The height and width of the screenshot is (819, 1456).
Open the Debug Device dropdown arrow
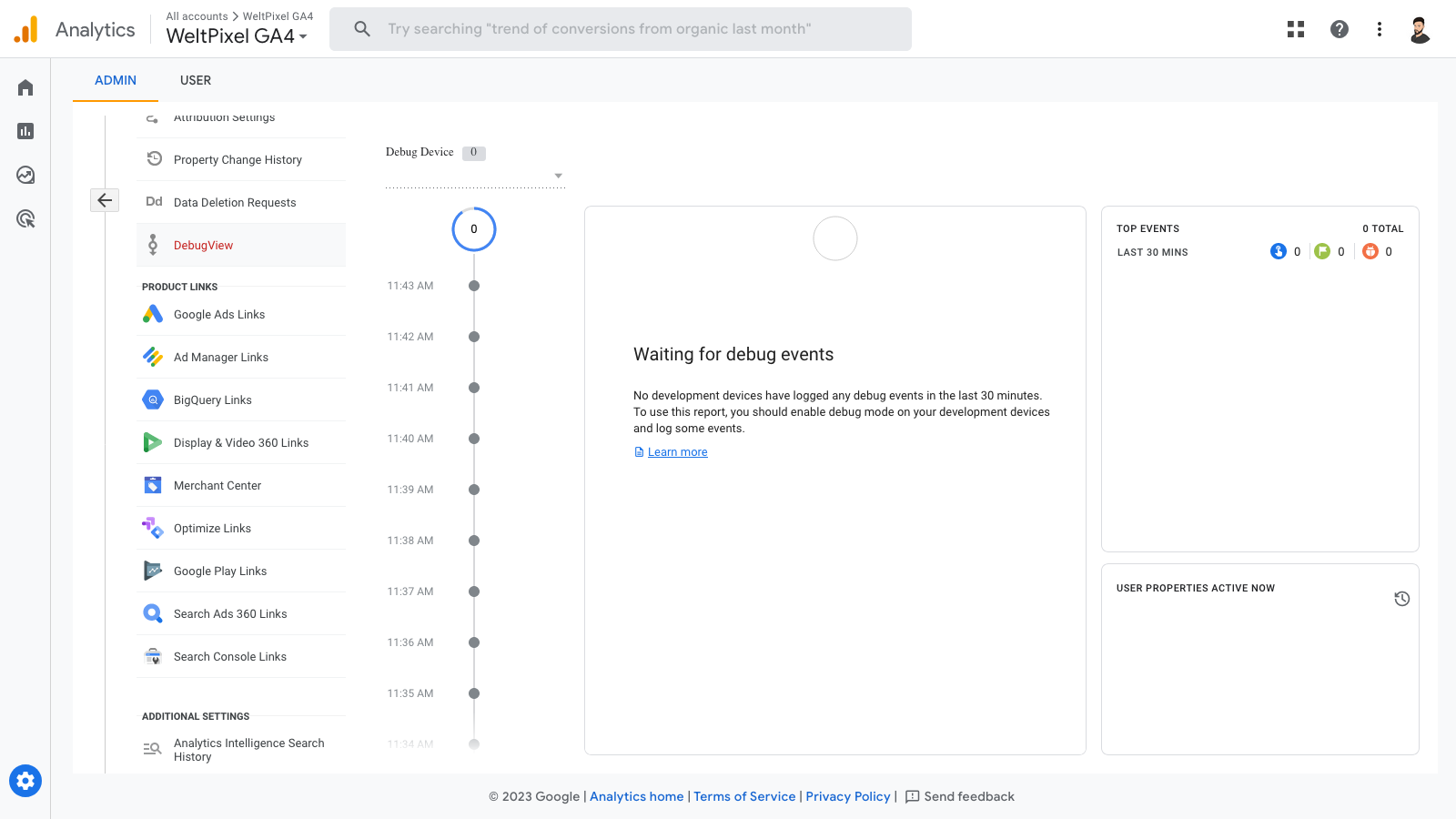pyautogui.click(x=559, y=176)
